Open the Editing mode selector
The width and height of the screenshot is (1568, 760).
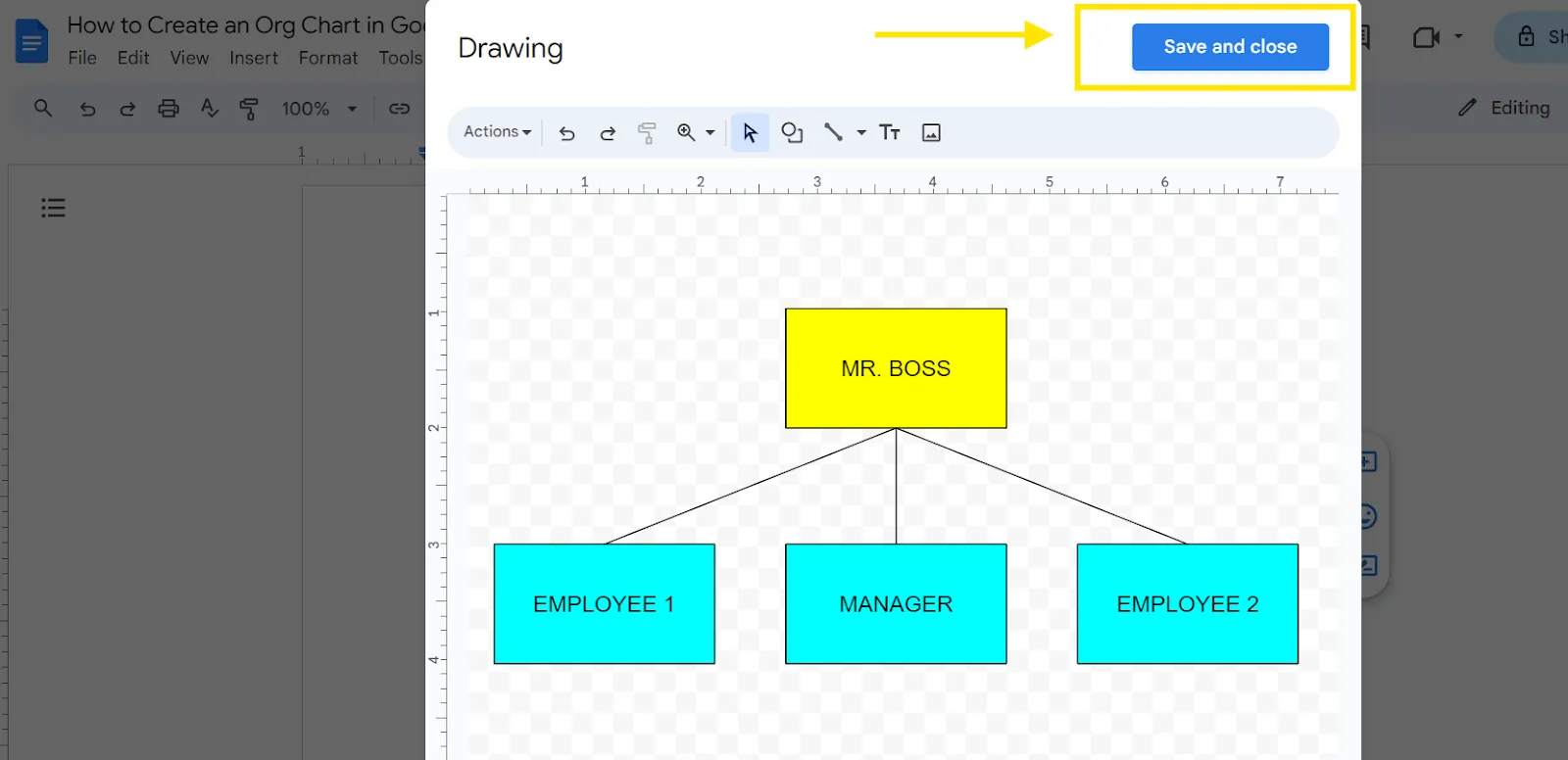tap(1504, 108)
